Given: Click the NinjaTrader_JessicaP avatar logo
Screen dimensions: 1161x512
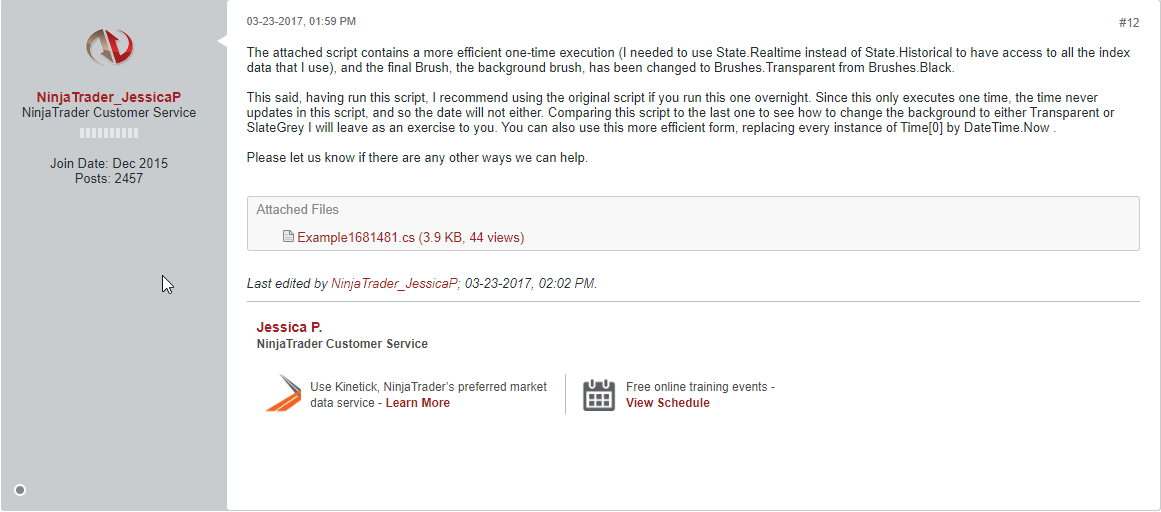Looking at the screenshot, I should 109,47.
